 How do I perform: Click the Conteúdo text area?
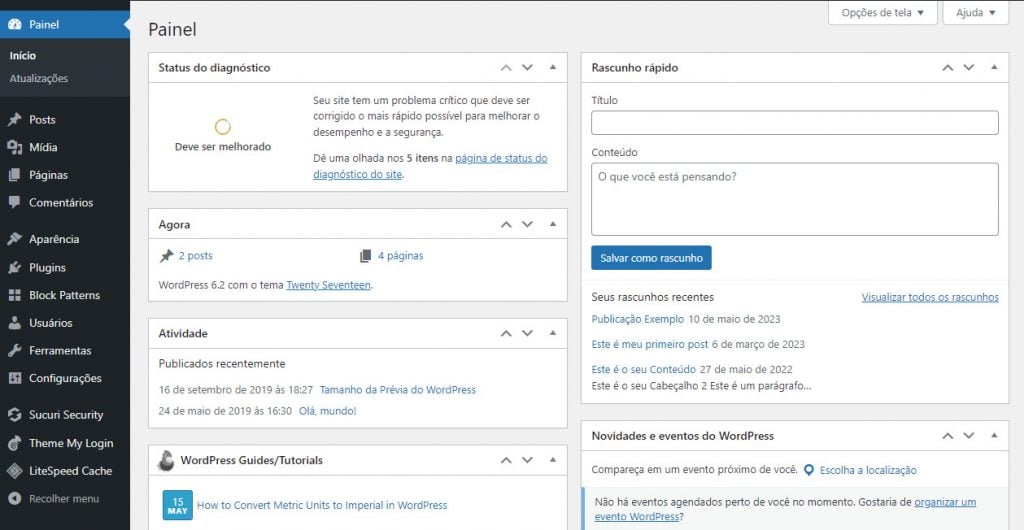pyautogui.click(x=795, y=199)
